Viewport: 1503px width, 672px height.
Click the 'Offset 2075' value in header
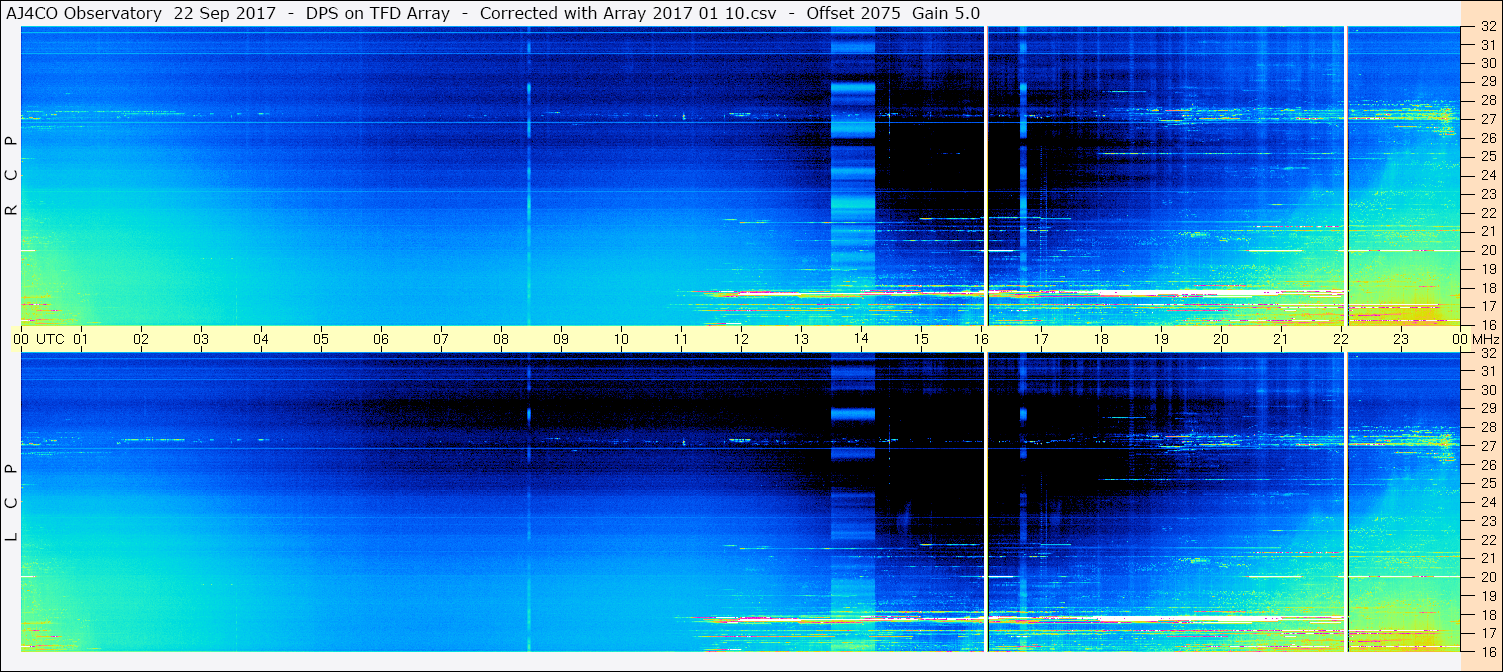point(853,13)
